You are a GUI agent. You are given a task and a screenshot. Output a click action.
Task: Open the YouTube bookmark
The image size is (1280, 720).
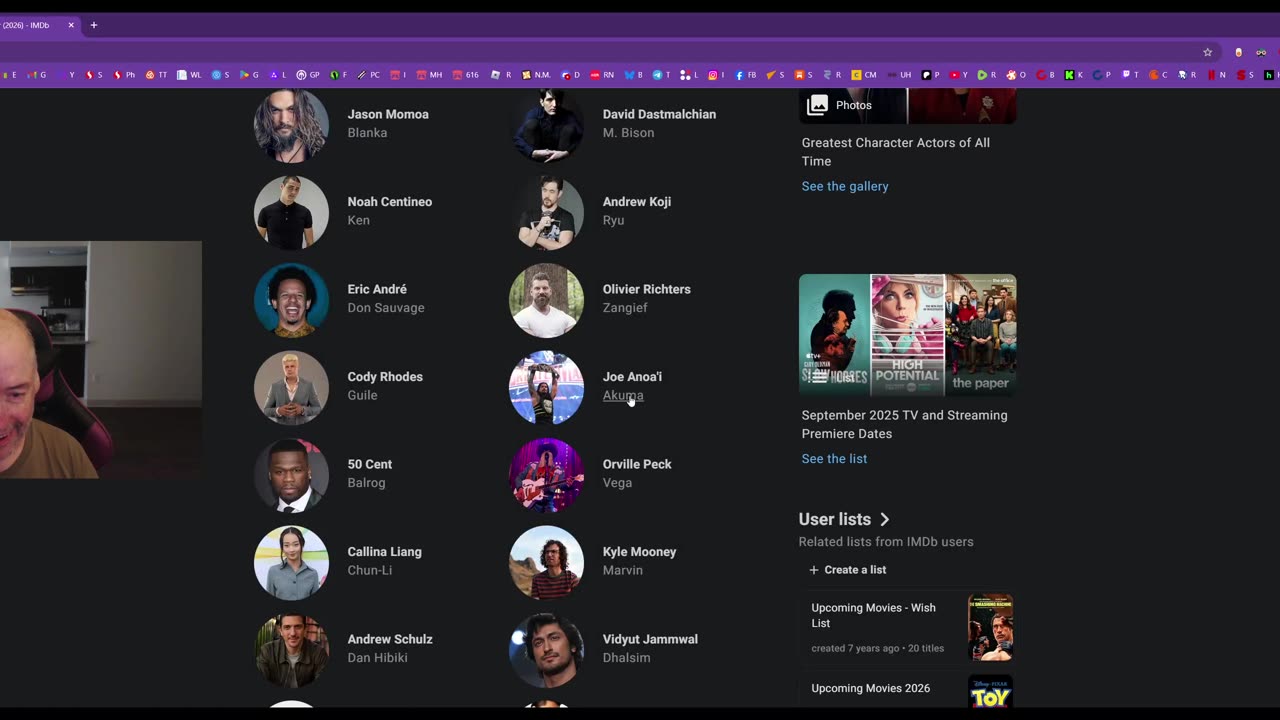pos(958,75)
